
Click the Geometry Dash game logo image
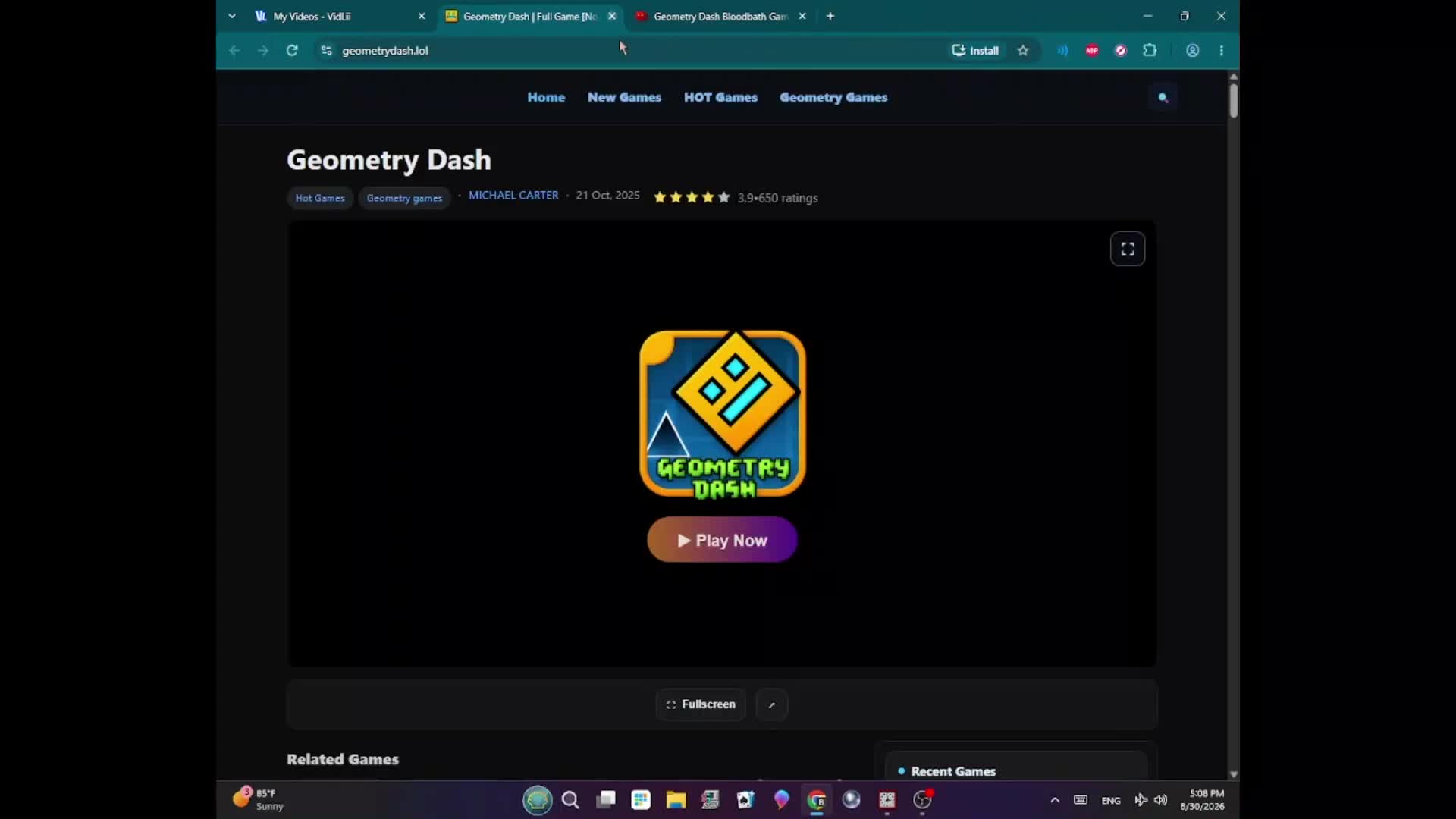pos(722,415)
